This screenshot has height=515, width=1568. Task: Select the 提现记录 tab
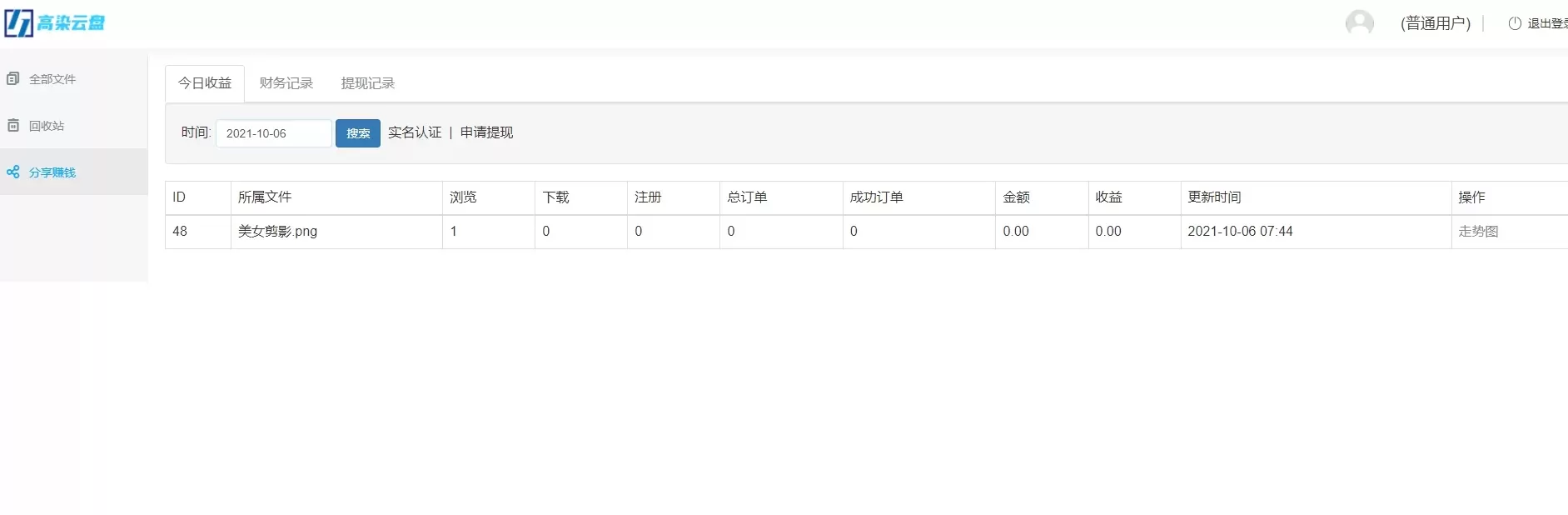tap(367, 83)
